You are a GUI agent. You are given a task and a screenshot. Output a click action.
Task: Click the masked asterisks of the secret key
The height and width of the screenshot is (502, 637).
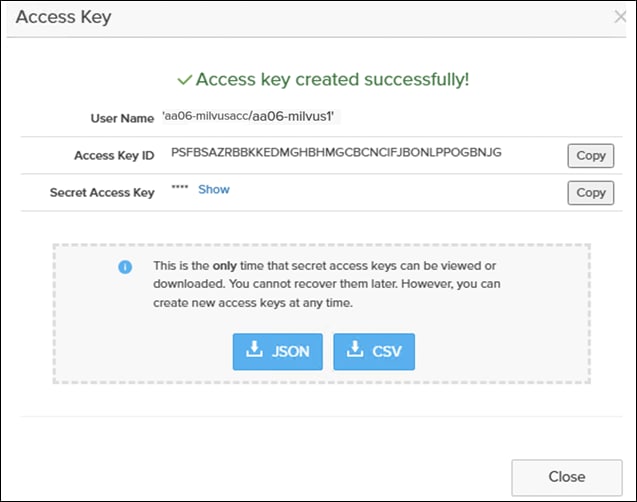[x=180, y=187]
